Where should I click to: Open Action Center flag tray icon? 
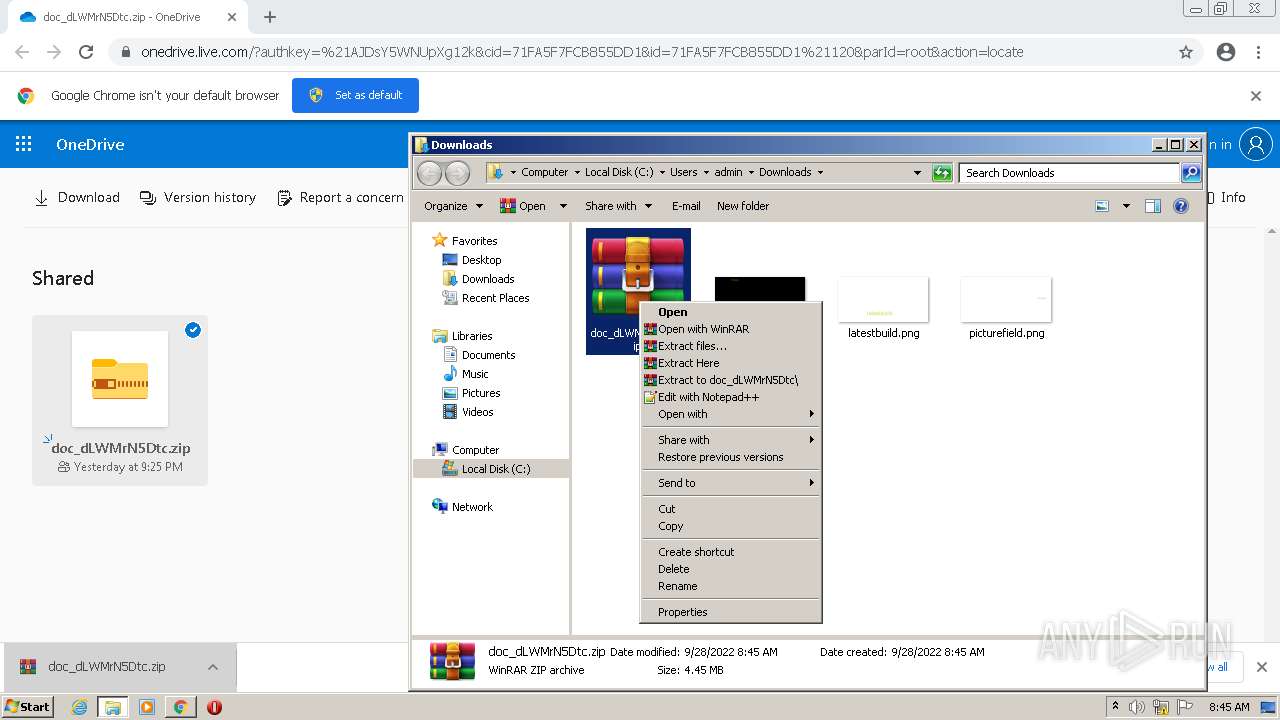[x=1185, y=707]
